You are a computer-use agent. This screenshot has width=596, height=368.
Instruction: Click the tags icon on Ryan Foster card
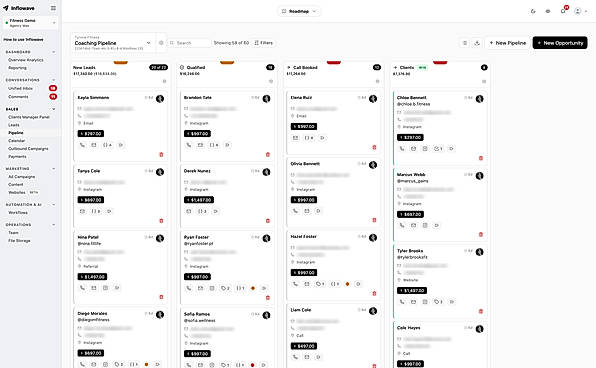click(x=225, y=288)
